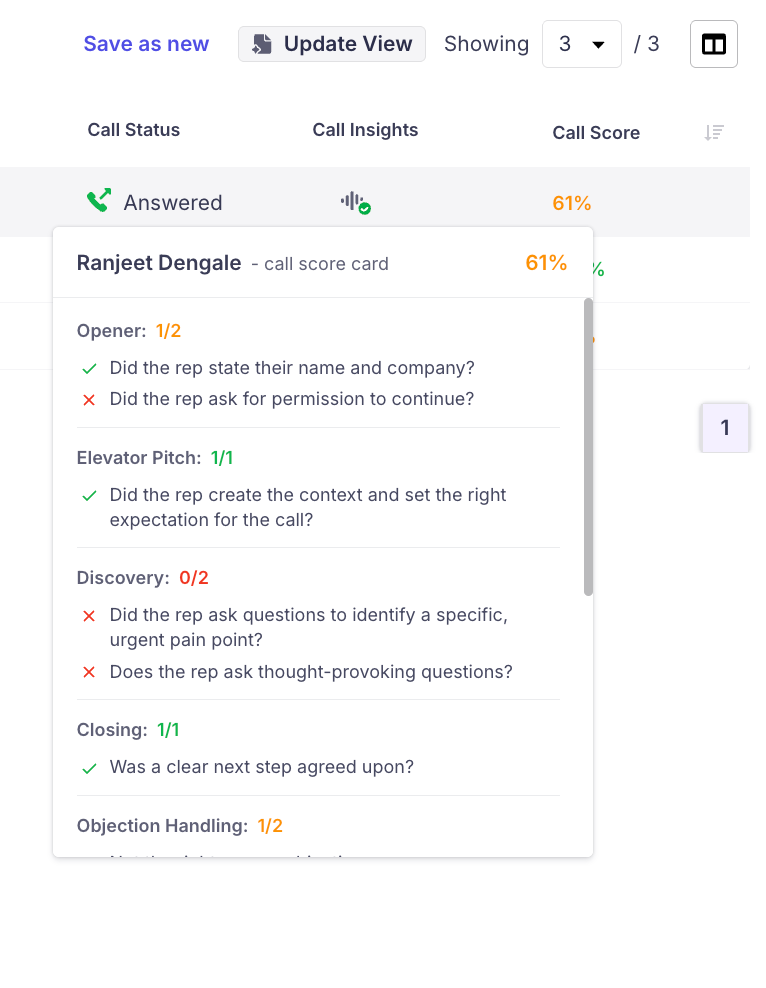The height and width of the screenshot is (988, 766).
Task: Click the score card vertical scrollbar
Action: 588,446
